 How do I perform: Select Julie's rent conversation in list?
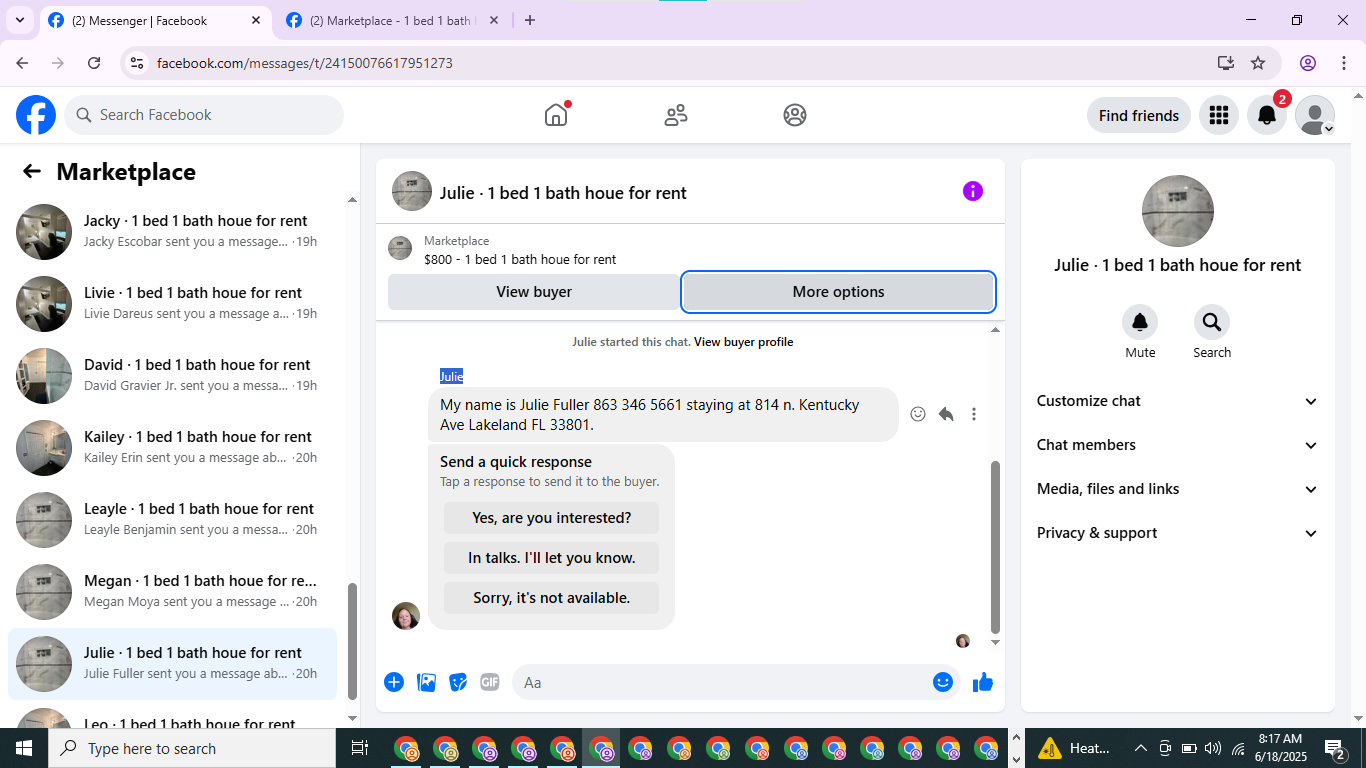click(172, 664)
